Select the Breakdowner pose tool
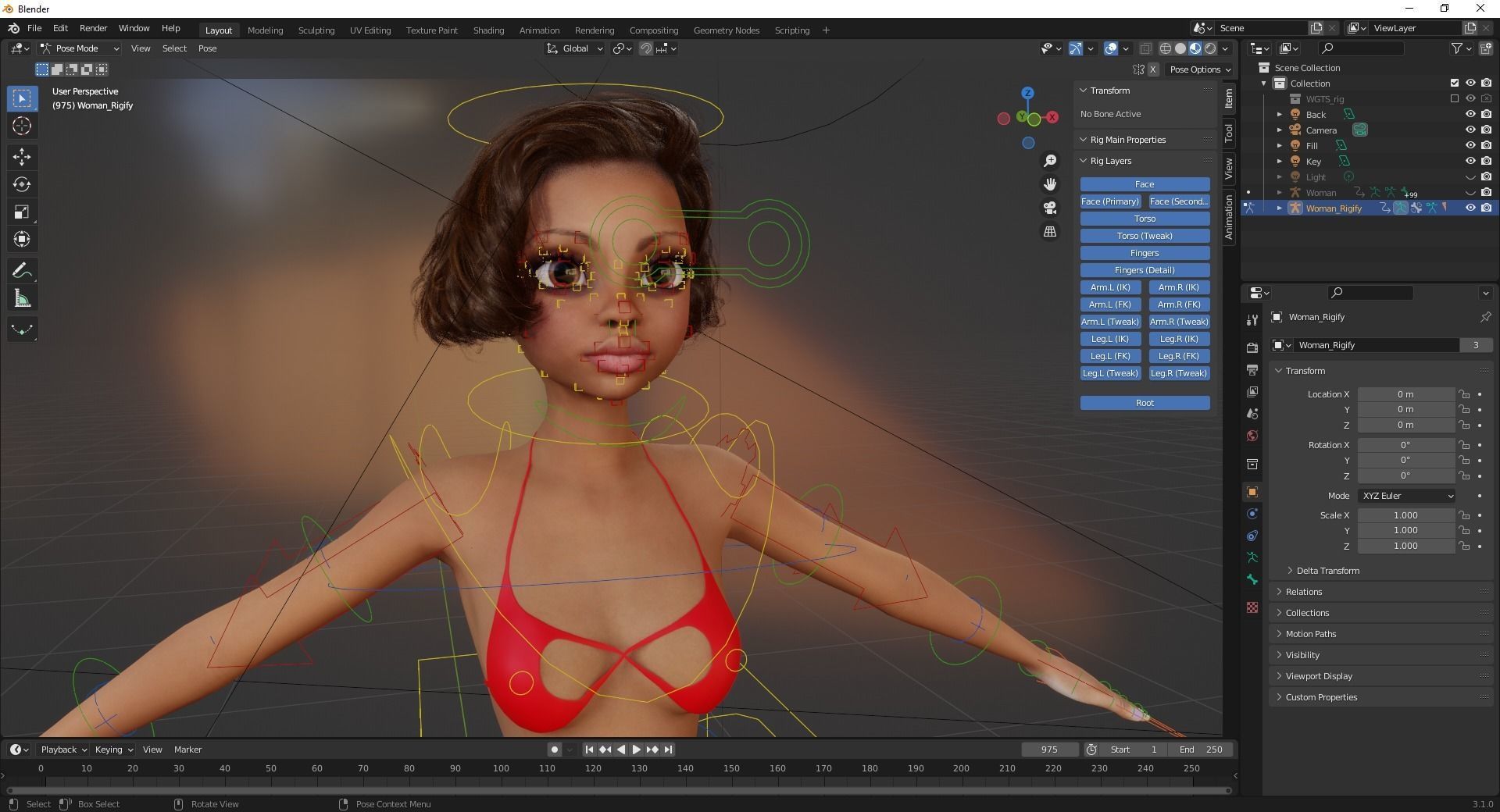 tap(22, 329)
